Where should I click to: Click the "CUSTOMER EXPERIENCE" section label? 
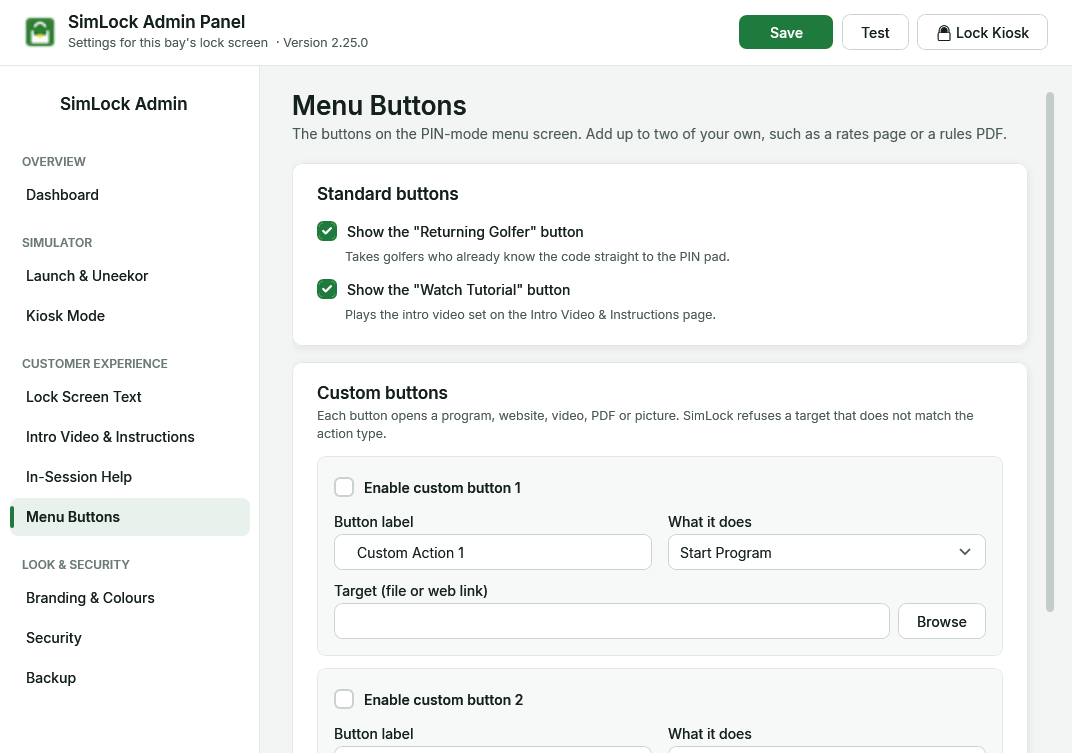click(94, 364)
